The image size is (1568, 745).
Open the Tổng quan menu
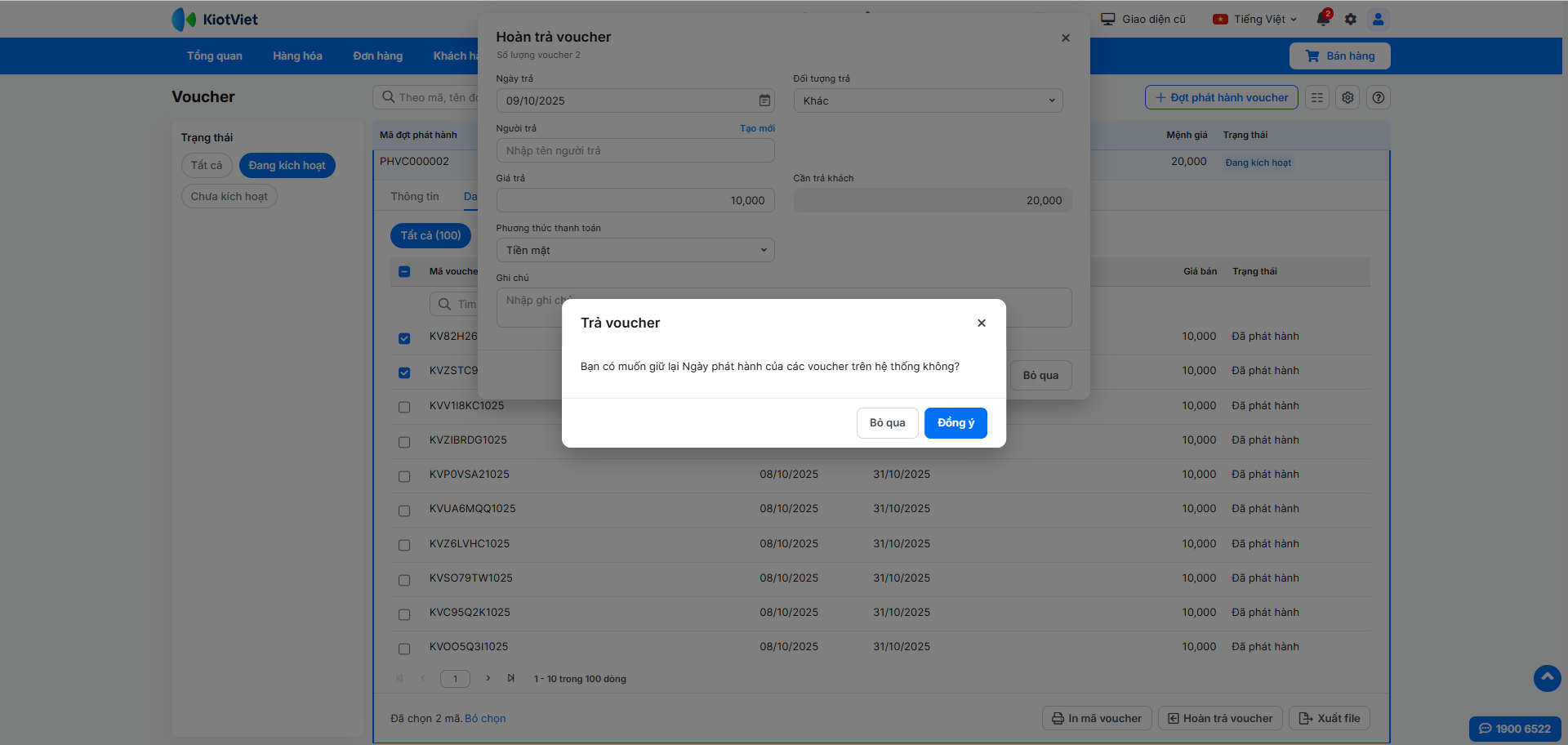click(215, 56)
